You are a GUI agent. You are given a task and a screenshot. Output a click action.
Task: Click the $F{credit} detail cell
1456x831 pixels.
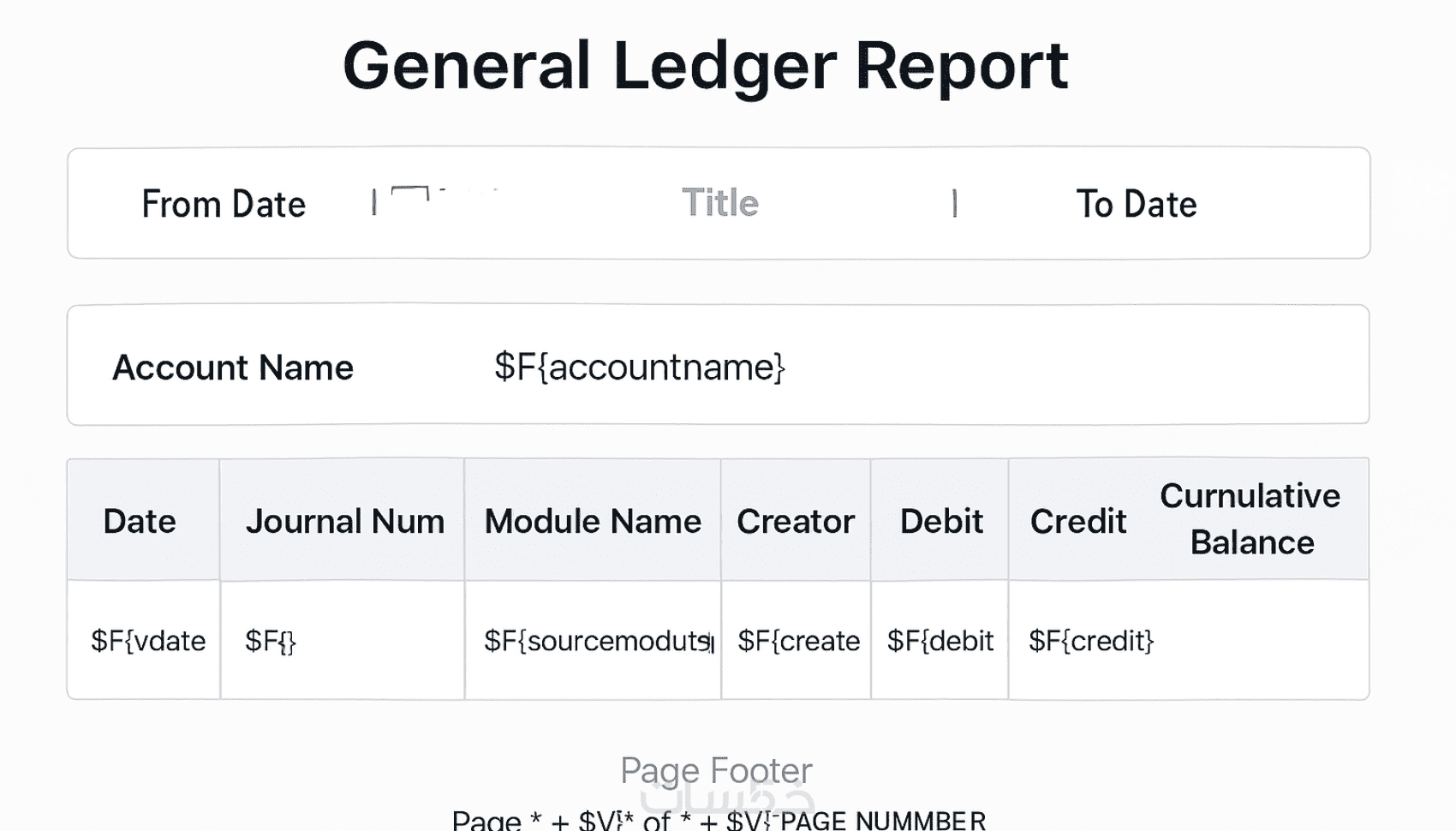(1091, 641)
